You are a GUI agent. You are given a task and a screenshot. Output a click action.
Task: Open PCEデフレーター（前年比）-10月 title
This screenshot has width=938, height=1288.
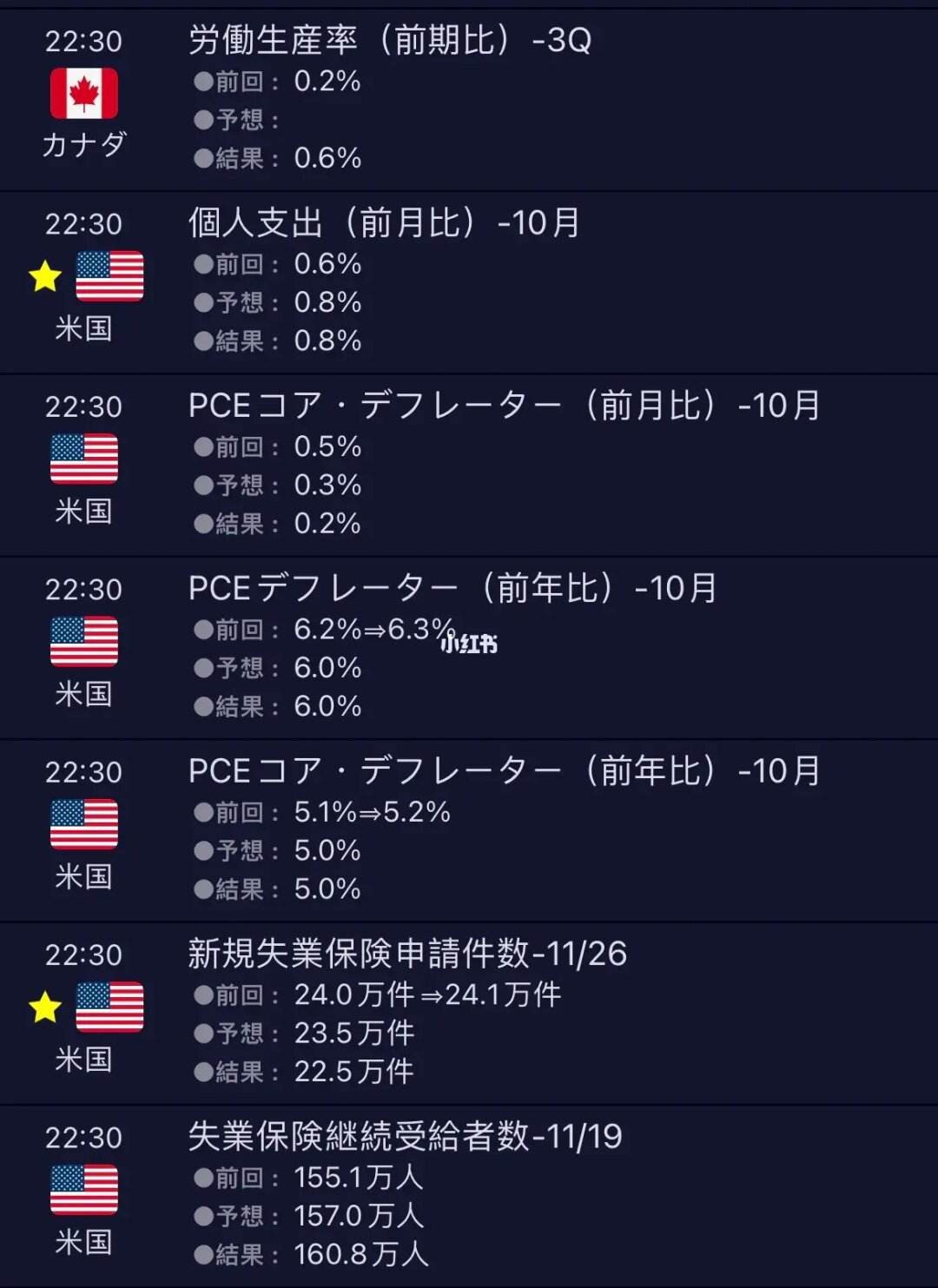pyautogui.click(x=453, y=588)
